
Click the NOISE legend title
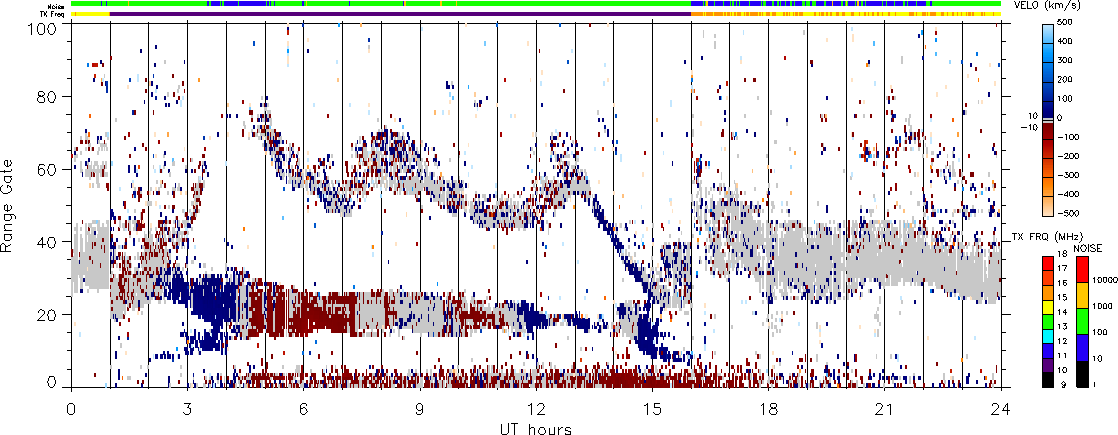1089,246
